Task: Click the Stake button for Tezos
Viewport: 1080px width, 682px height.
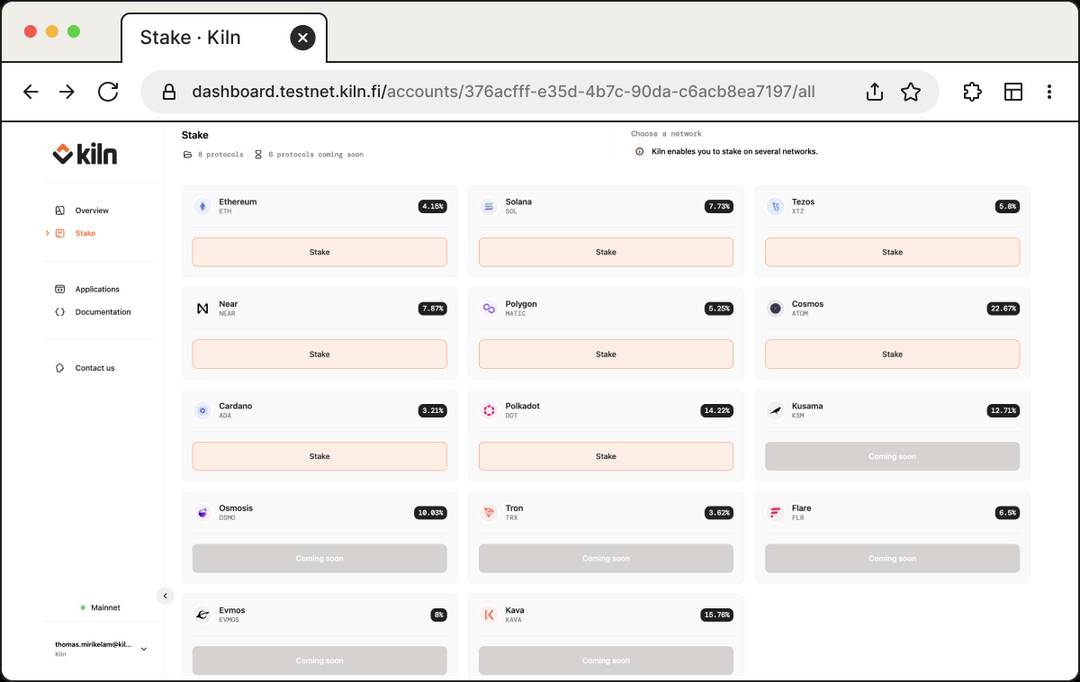Action: point(893,252)
